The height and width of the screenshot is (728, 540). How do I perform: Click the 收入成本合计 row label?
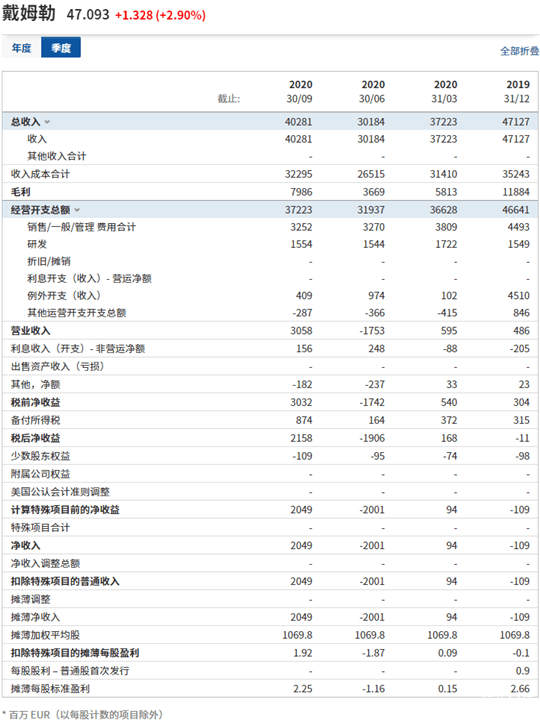click(x=40, y=174)
